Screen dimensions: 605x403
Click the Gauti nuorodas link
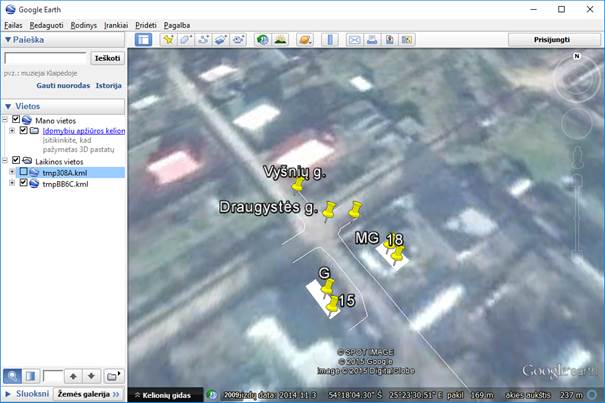click(63, 86)
